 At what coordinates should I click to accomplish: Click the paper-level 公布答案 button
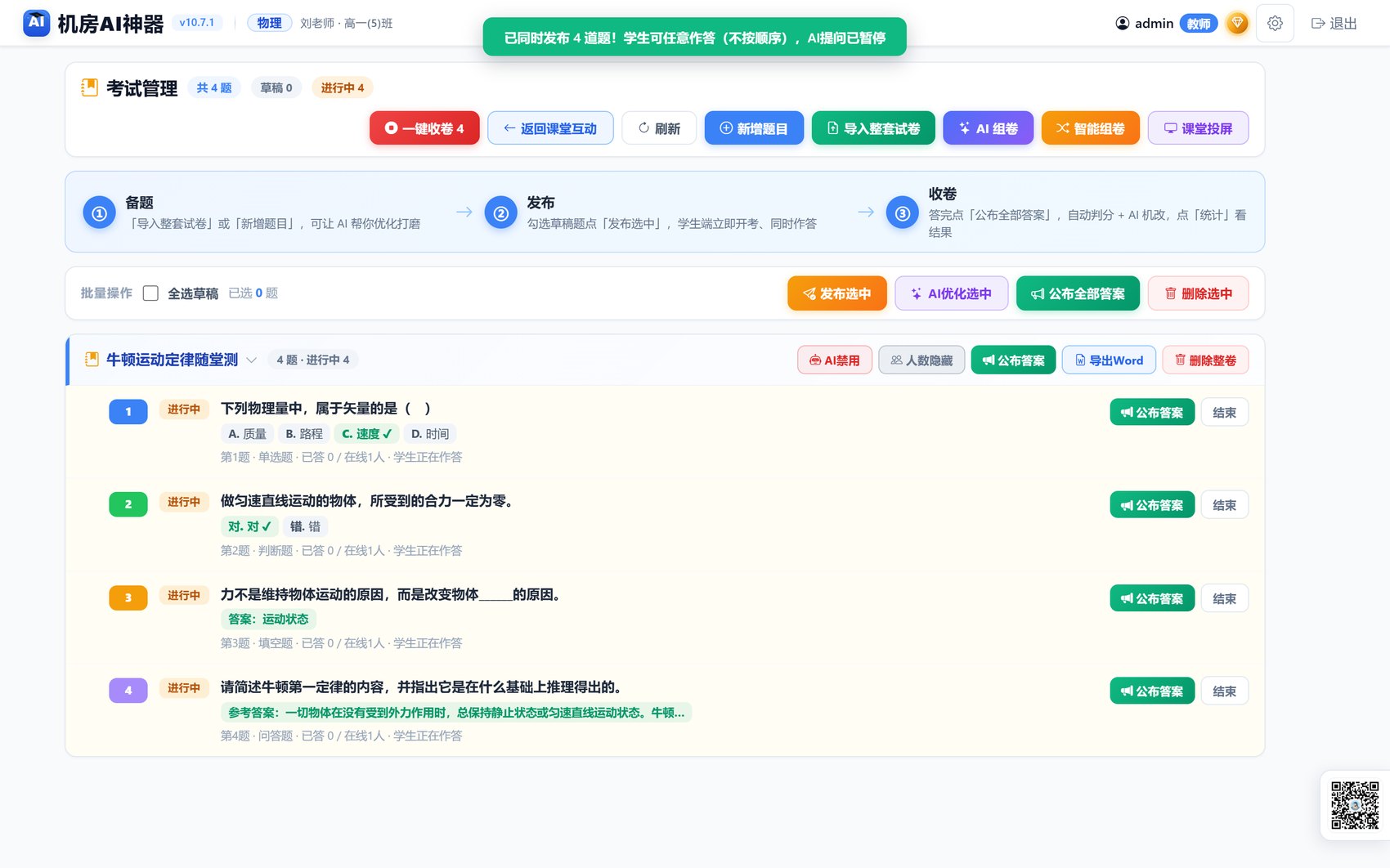coord(1013,360)
